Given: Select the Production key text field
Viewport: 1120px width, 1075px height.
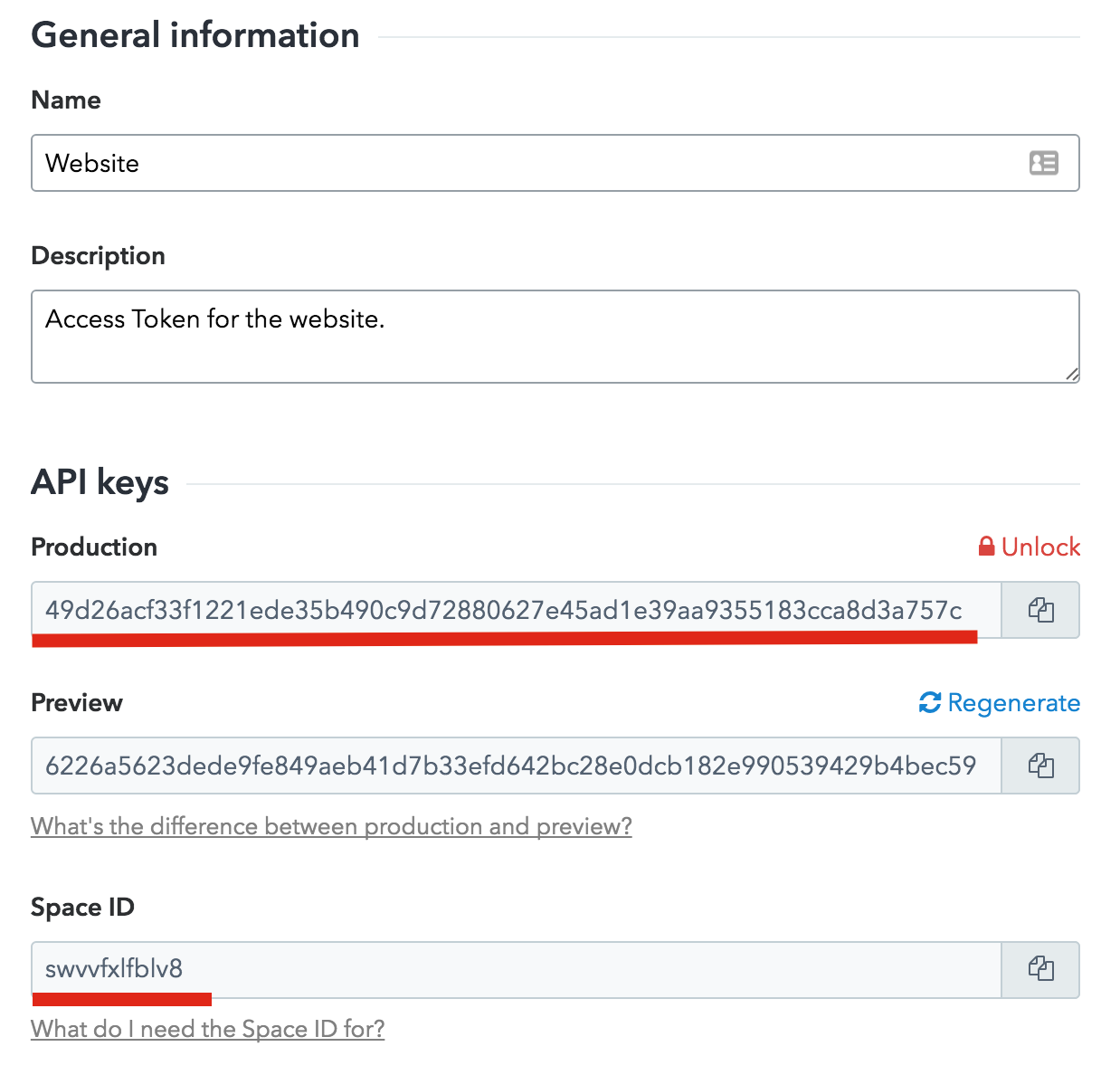Looking at the screenshot, I should click(517, 610).
